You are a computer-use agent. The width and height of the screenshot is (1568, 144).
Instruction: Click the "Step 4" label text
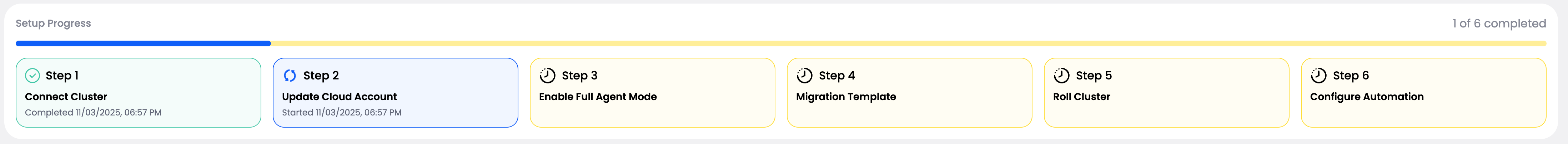[836, 75]
